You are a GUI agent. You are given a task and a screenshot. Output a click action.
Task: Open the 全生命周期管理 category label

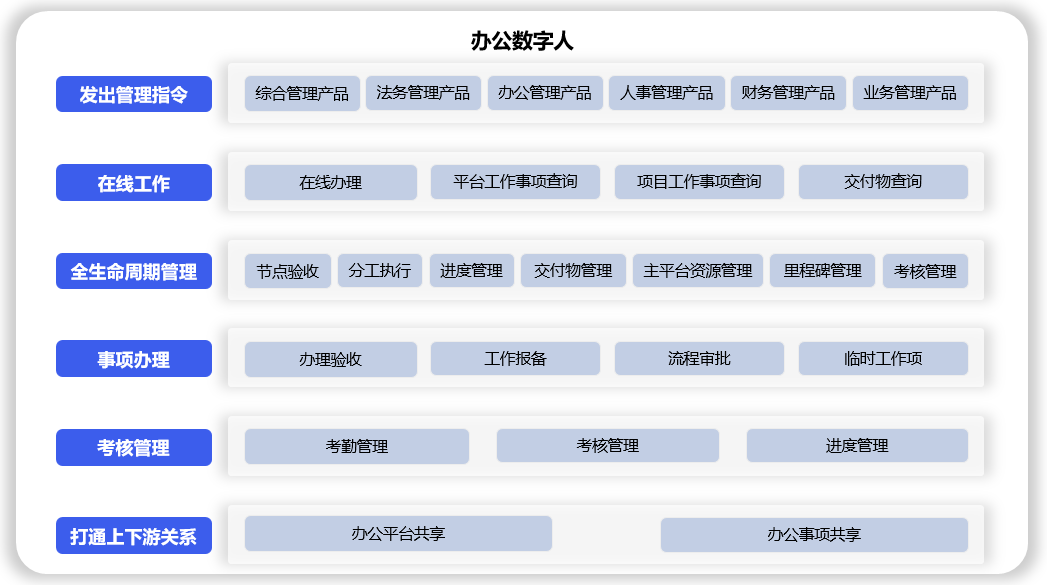[x=134, y=271]
